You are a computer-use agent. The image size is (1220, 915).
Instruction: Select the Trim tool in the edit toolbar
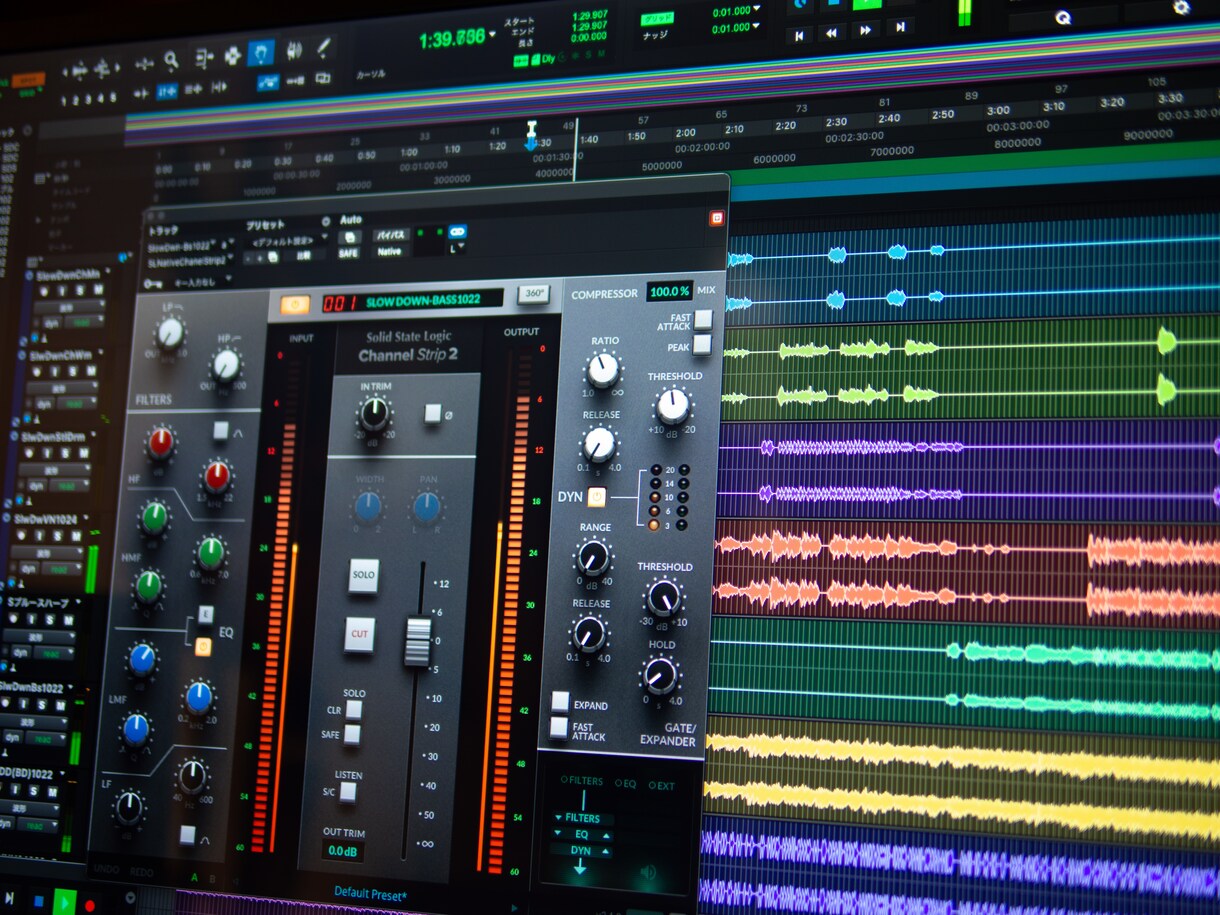point(203,57)
